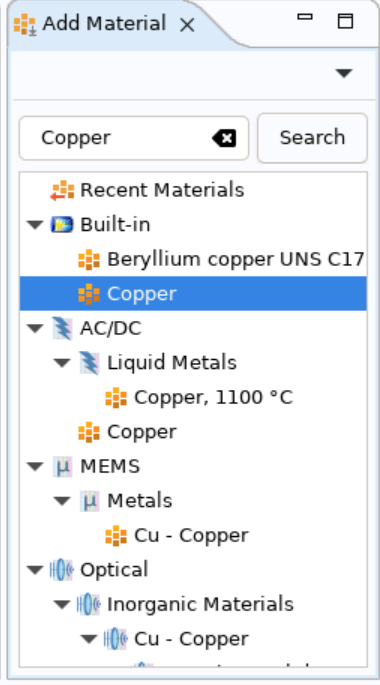Collapse the Liquid Metals node
Screen dimensions: 380x685
62,363
